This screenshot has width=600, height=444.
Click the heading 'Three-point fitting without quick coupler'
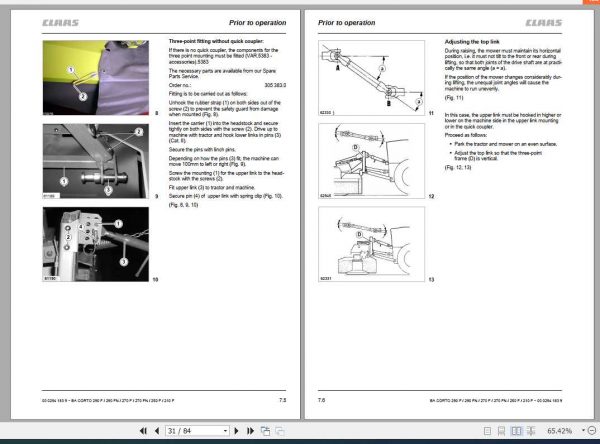click(216, 41)
